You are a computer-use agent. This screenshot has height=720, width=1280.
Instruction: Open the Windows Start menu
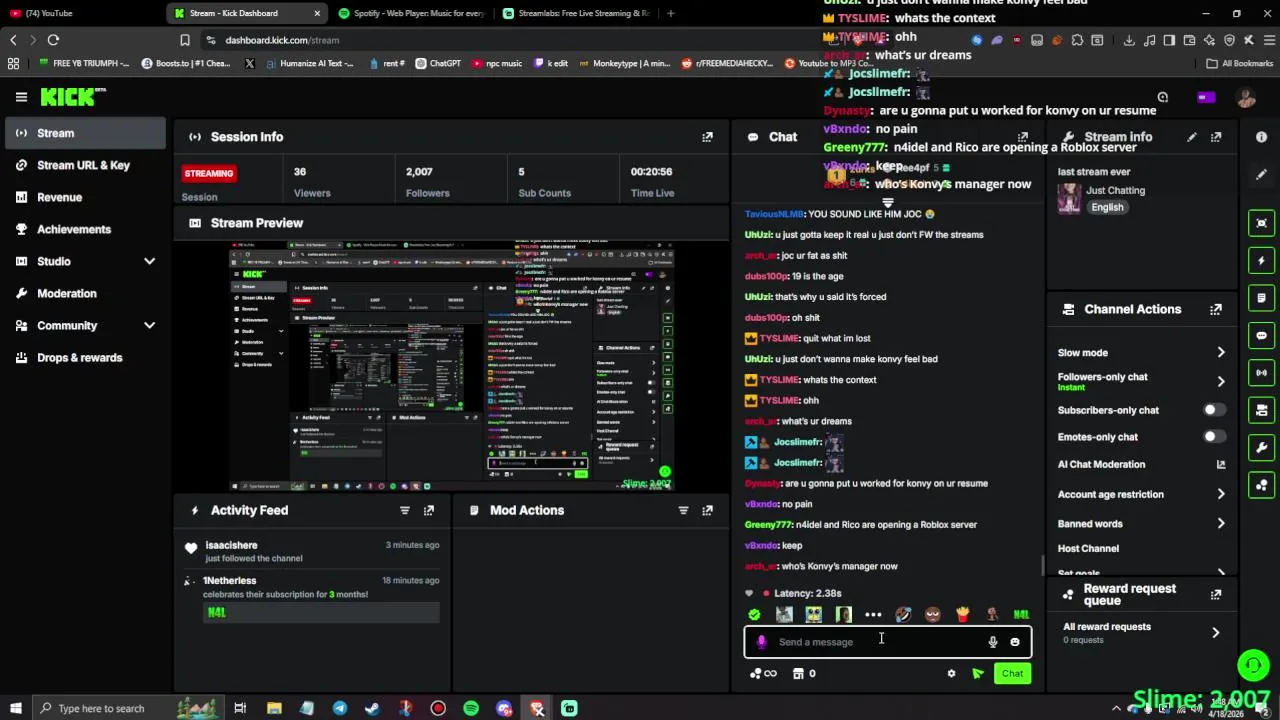(15, 708)
